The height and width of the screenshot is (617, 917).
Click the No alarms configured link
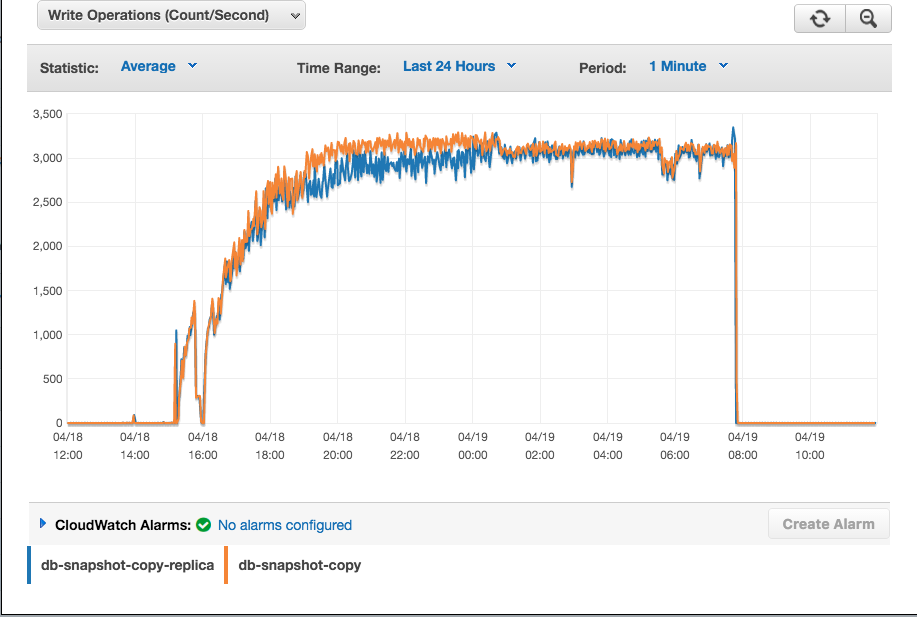click(285, 525)
